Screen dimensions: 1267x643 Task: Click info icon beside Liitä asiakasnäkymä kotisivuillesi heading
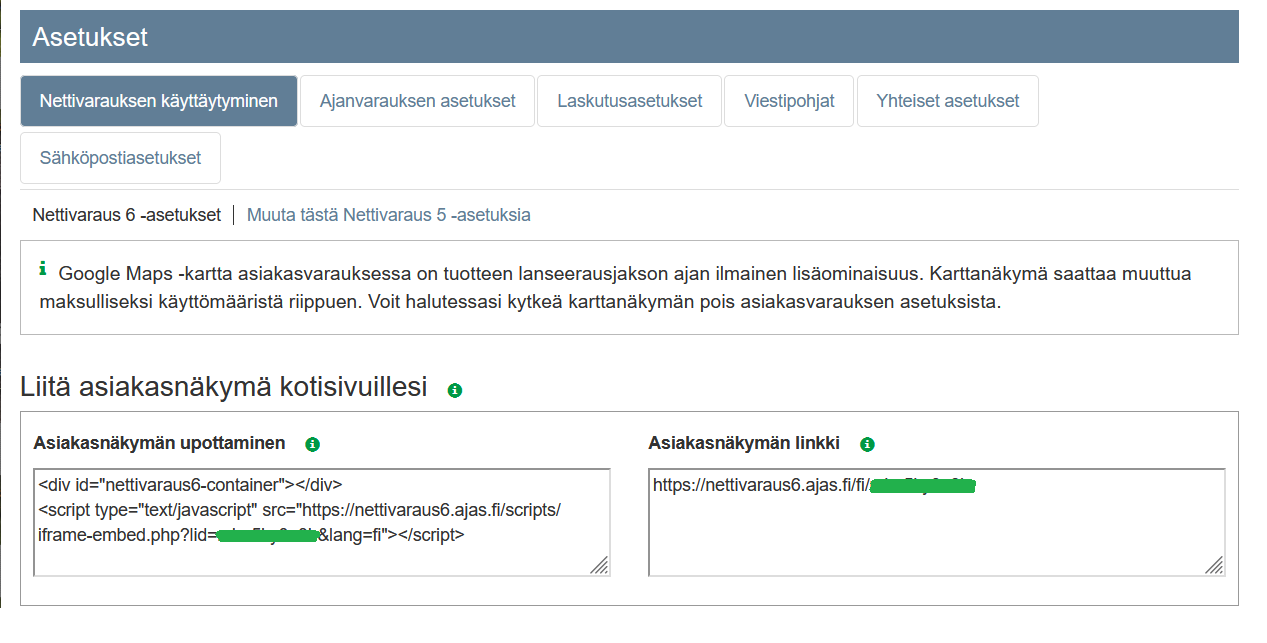[455, 390]
